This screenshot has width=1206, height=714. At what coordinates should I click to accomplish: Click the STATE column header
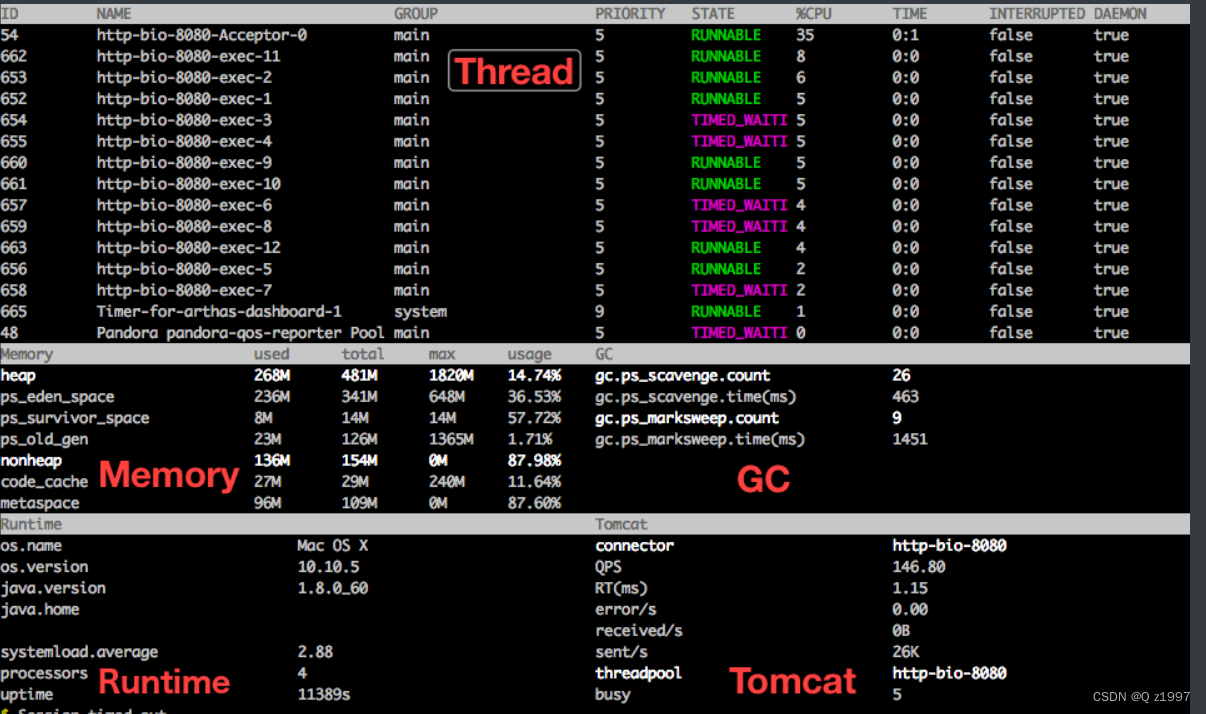tap(713, 14)
